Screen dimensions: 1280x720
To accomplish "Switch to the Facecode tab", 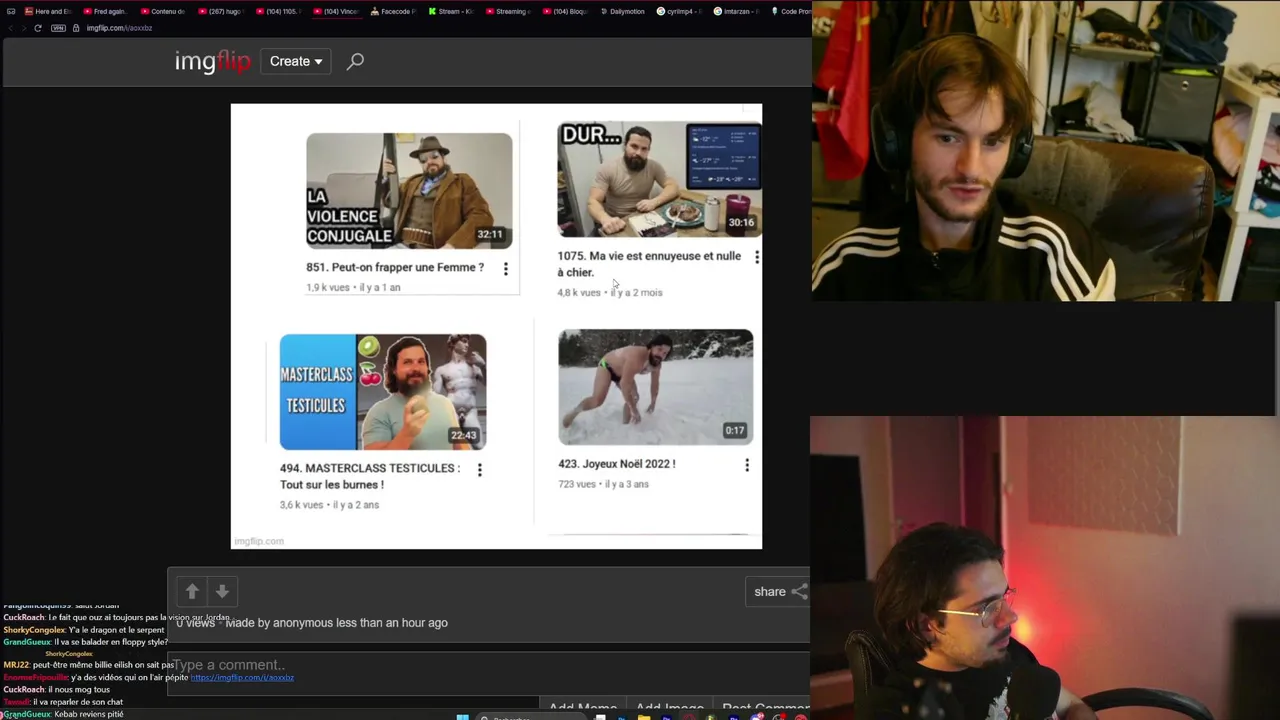I will (392, 11).
